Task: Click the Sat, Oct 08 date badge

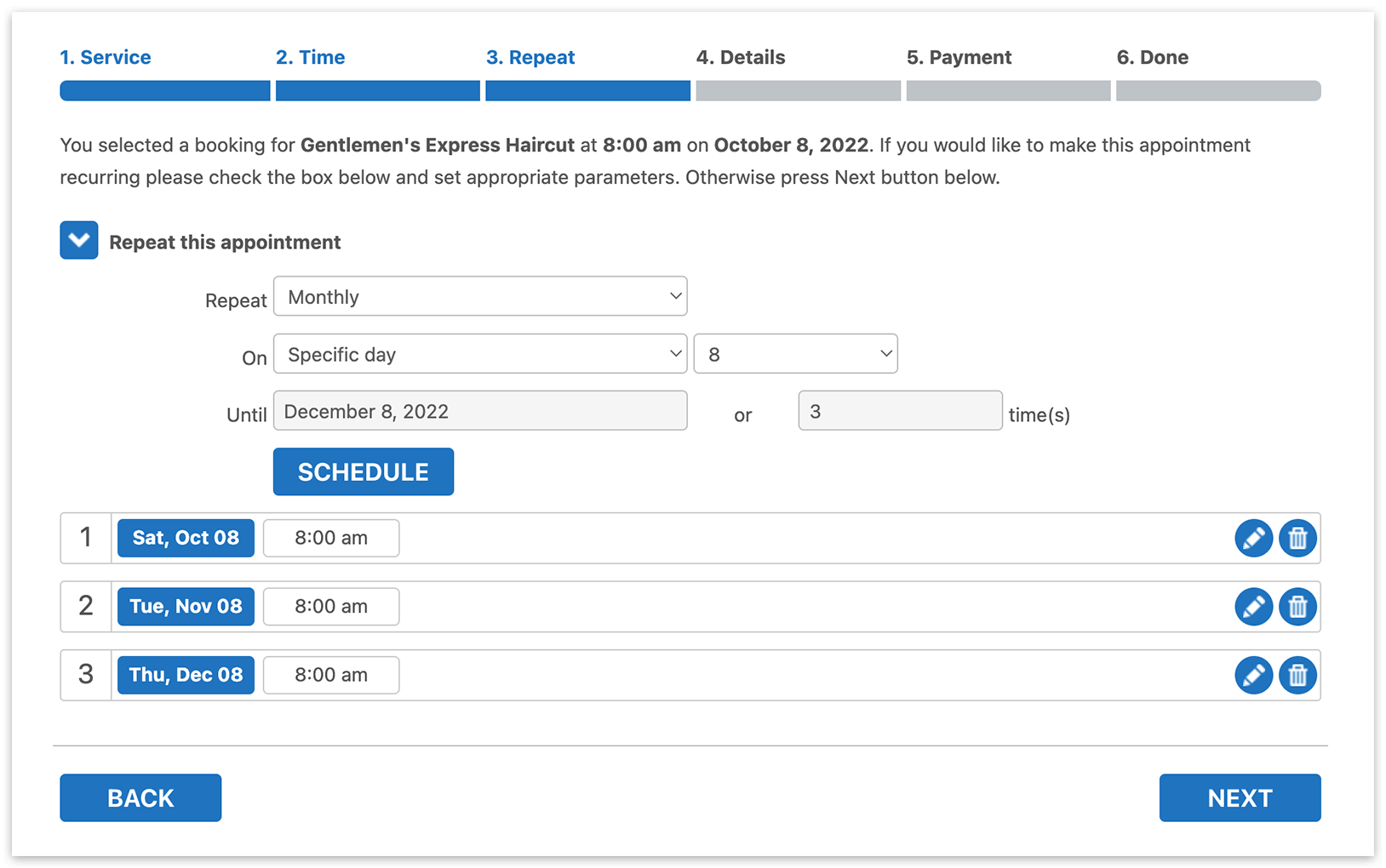Action: 186,538
